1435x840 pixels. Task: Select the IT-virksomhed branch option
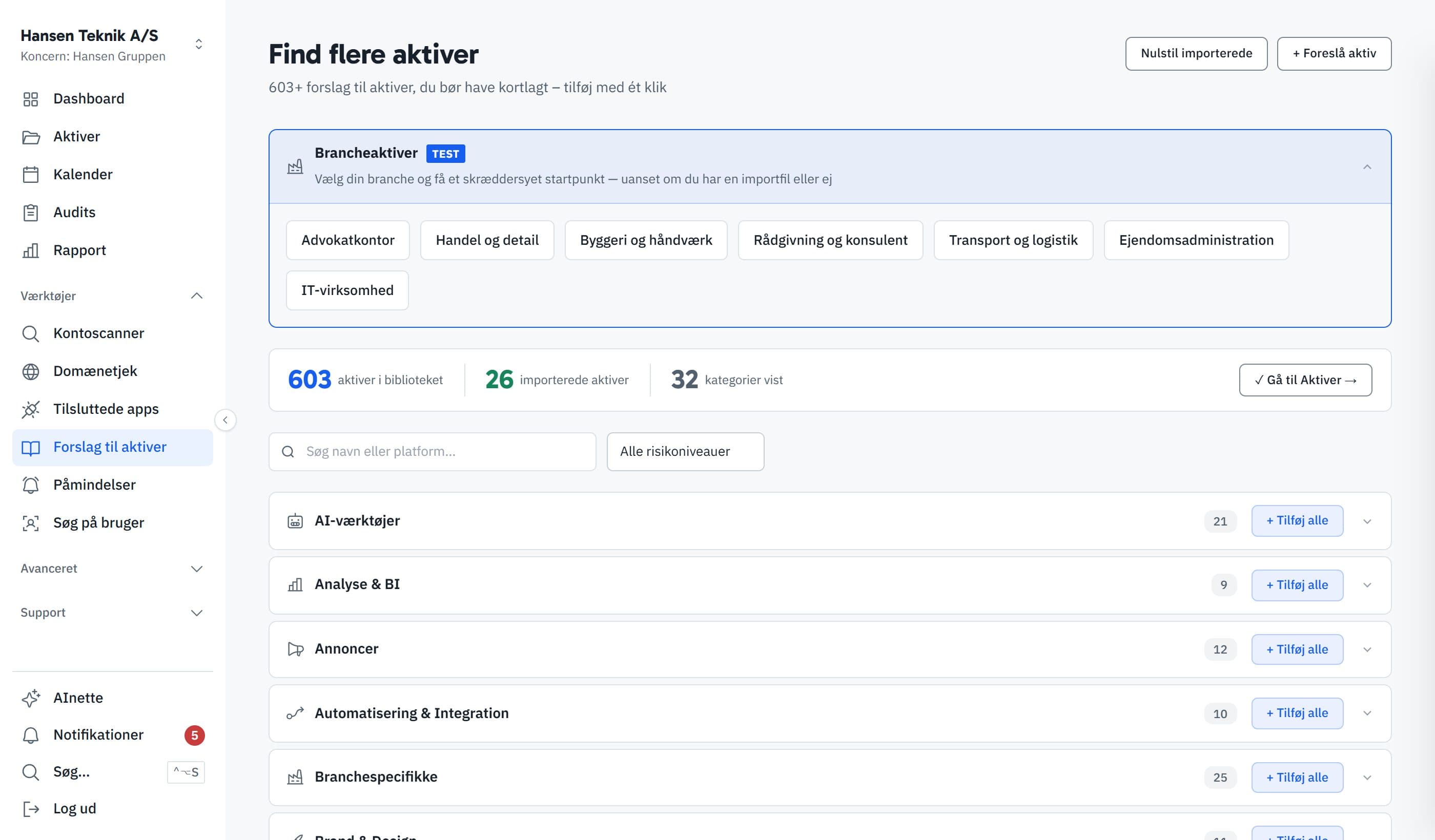[x=347, y=290]
